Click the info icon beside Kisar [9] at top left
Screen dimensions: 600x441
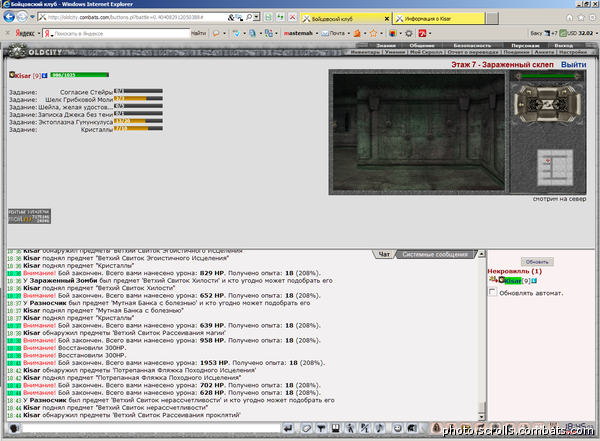(x=44, y=75)
